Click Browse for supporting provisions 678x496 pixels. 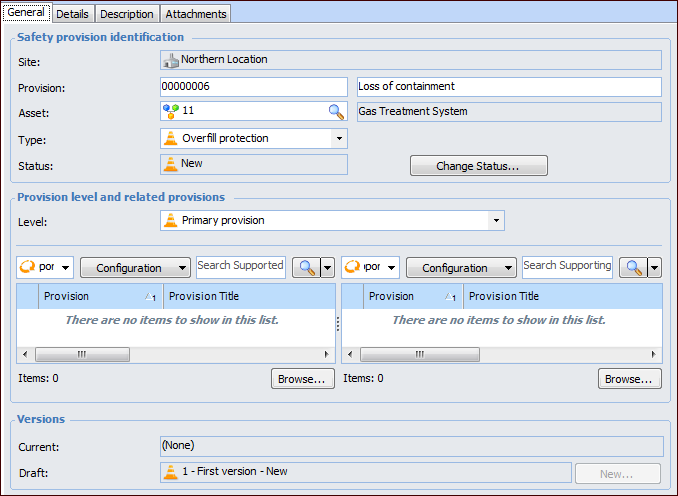click(x=630, y=379)
